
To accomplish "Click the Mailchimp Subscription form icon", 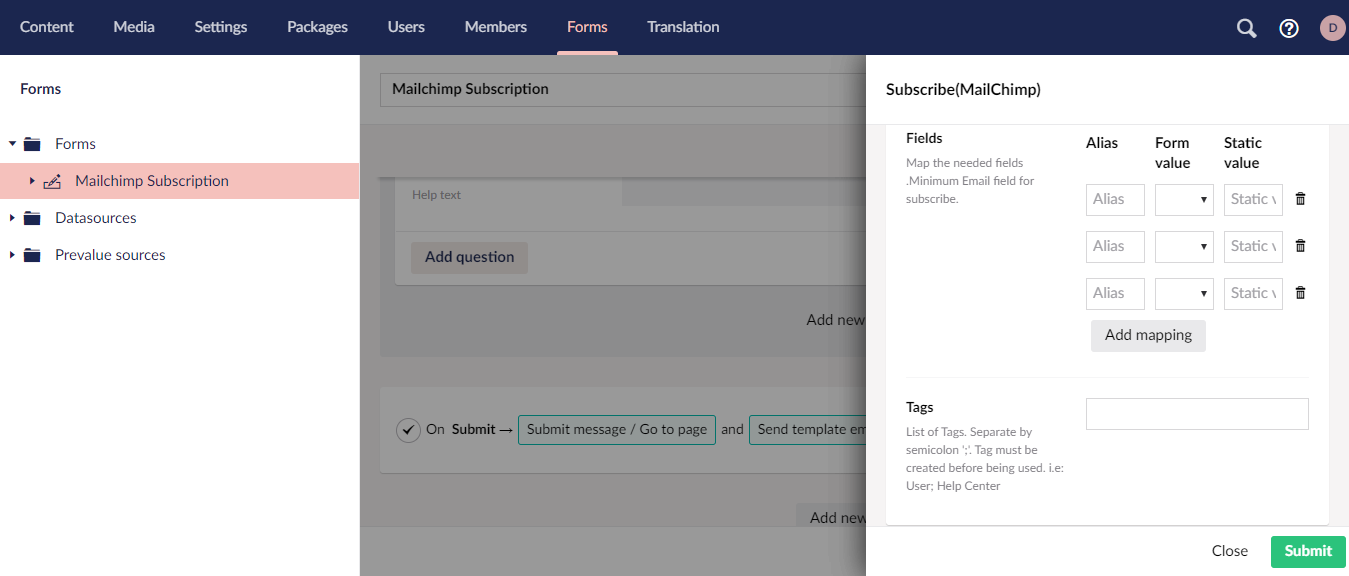I will point(52,182).
